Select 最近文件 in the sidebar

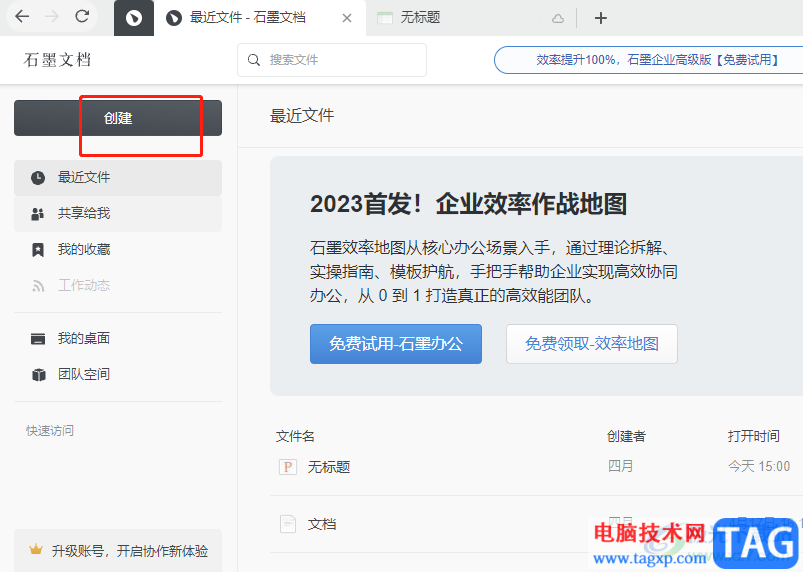click(x=118, y=178)
